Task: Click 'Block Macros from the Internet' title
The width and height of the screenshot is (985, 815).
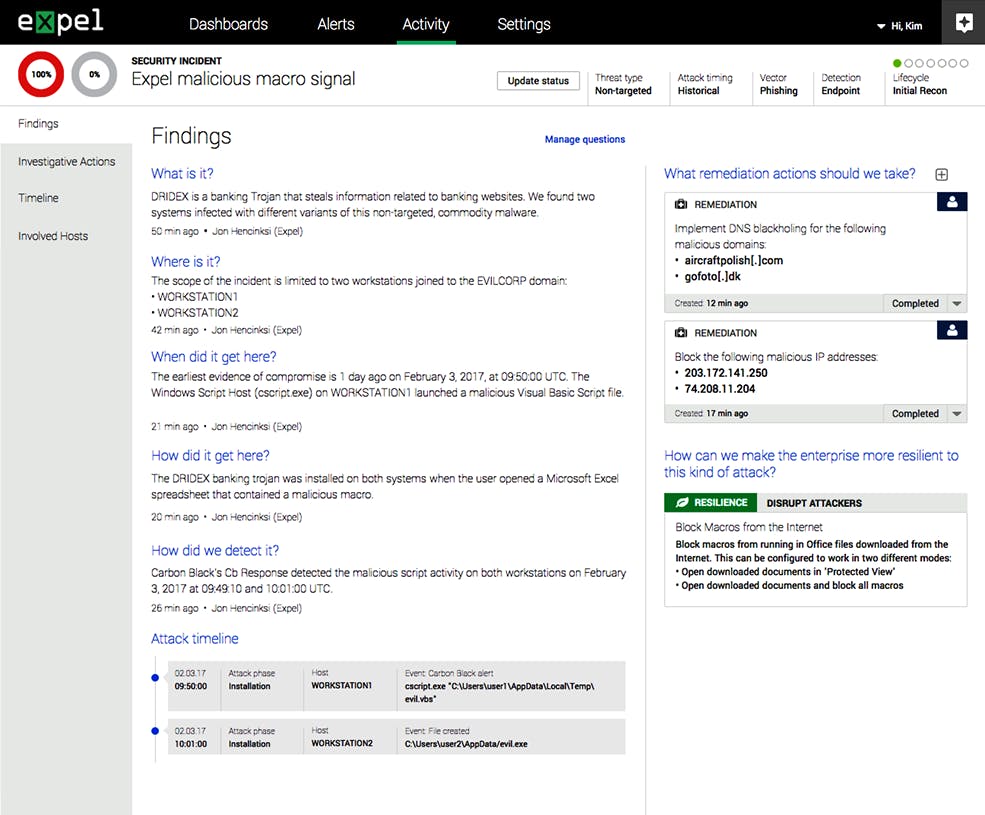Action: coord(749,527)
